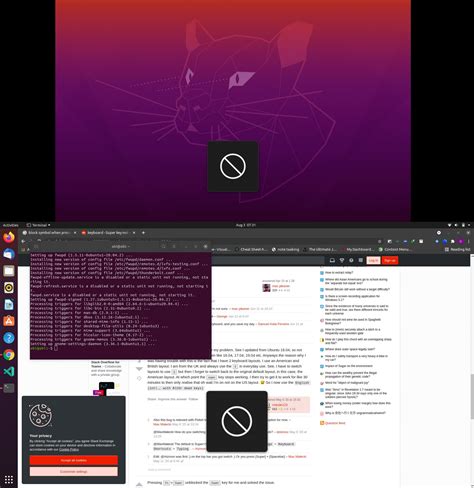
Task: Open Stack Exchange inbox icon
Action: [x=332, y=260]
